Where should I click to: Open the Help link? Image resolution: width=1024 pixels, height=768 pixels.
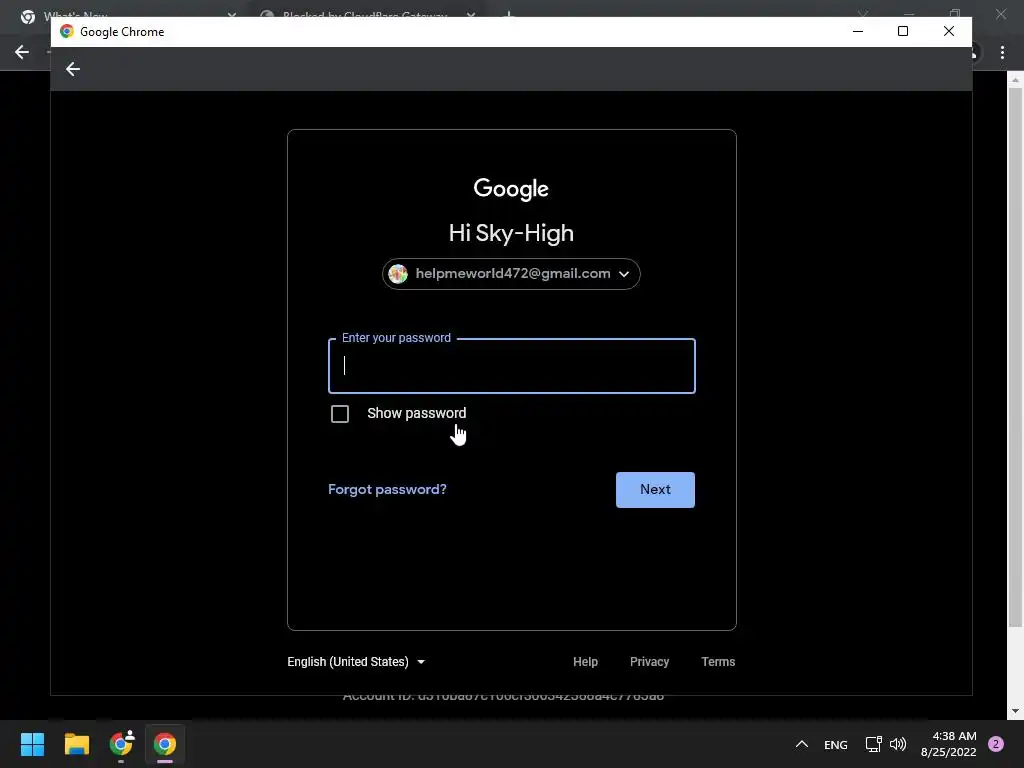pyautogui.click(x=585, y=662)
